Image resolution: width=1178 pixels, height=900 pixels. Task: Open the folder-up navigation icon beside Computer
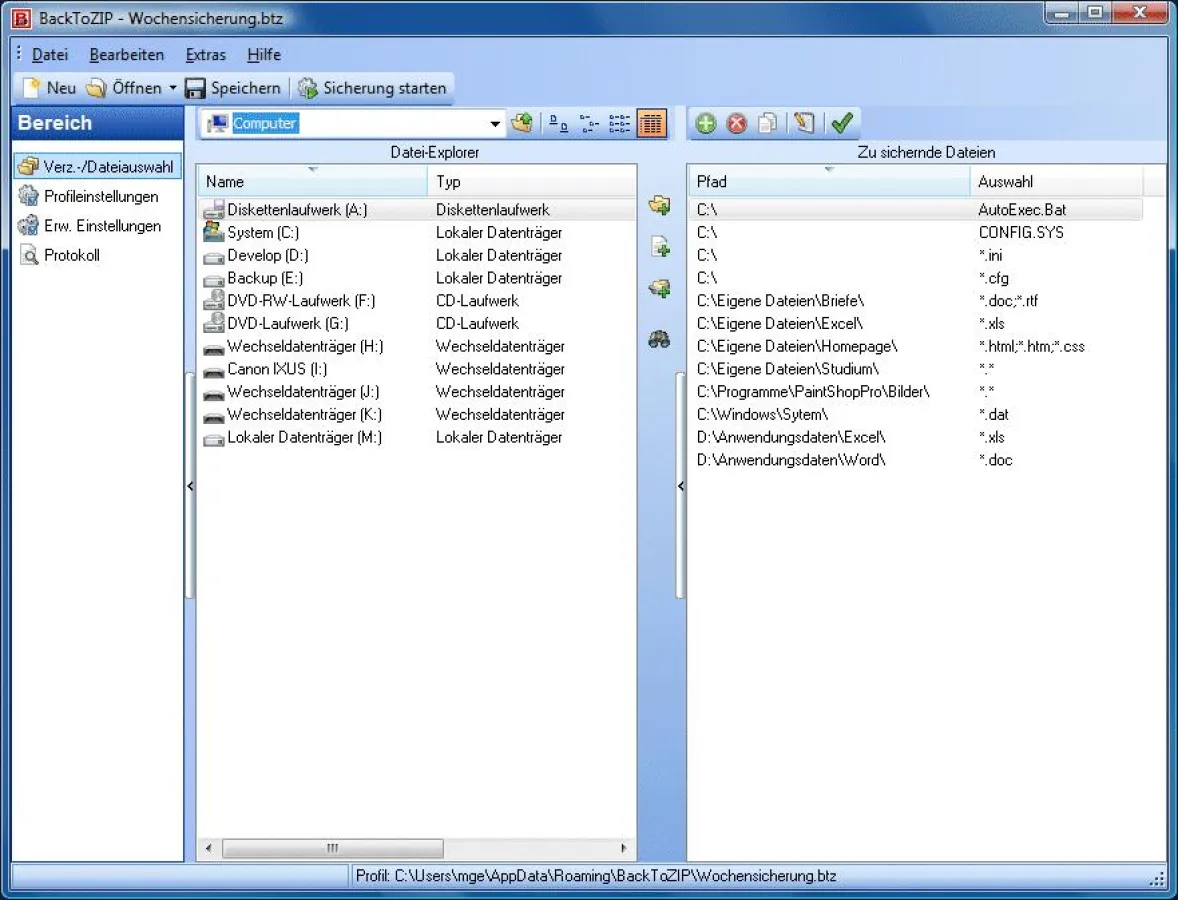coord(521,122)
